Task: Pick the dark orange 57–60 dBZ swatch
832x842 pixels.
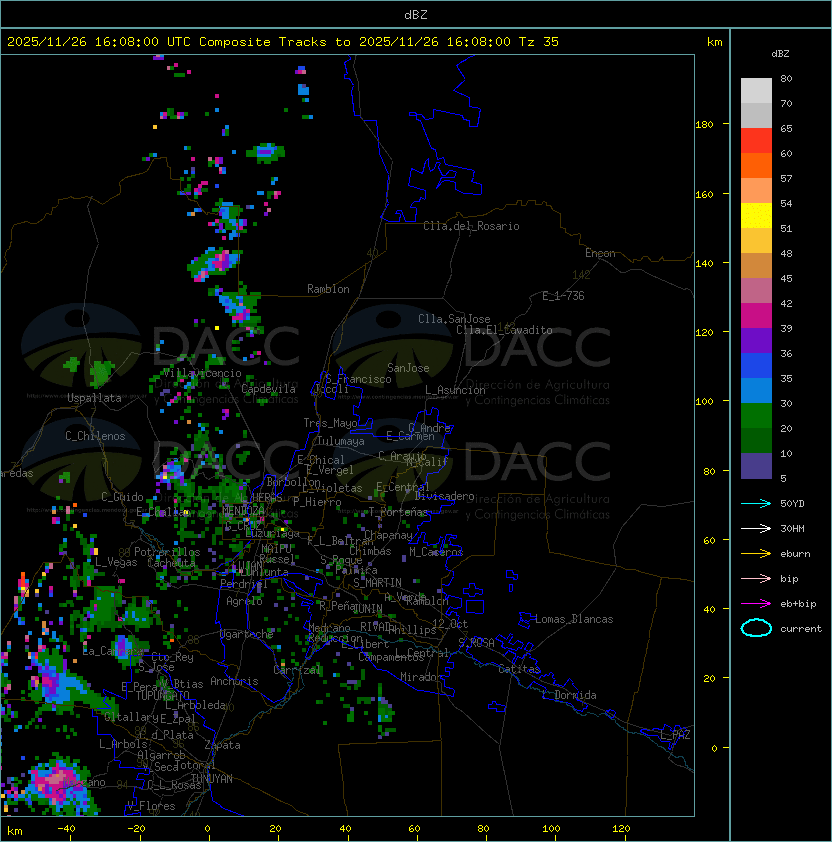Action: point(756,165)
